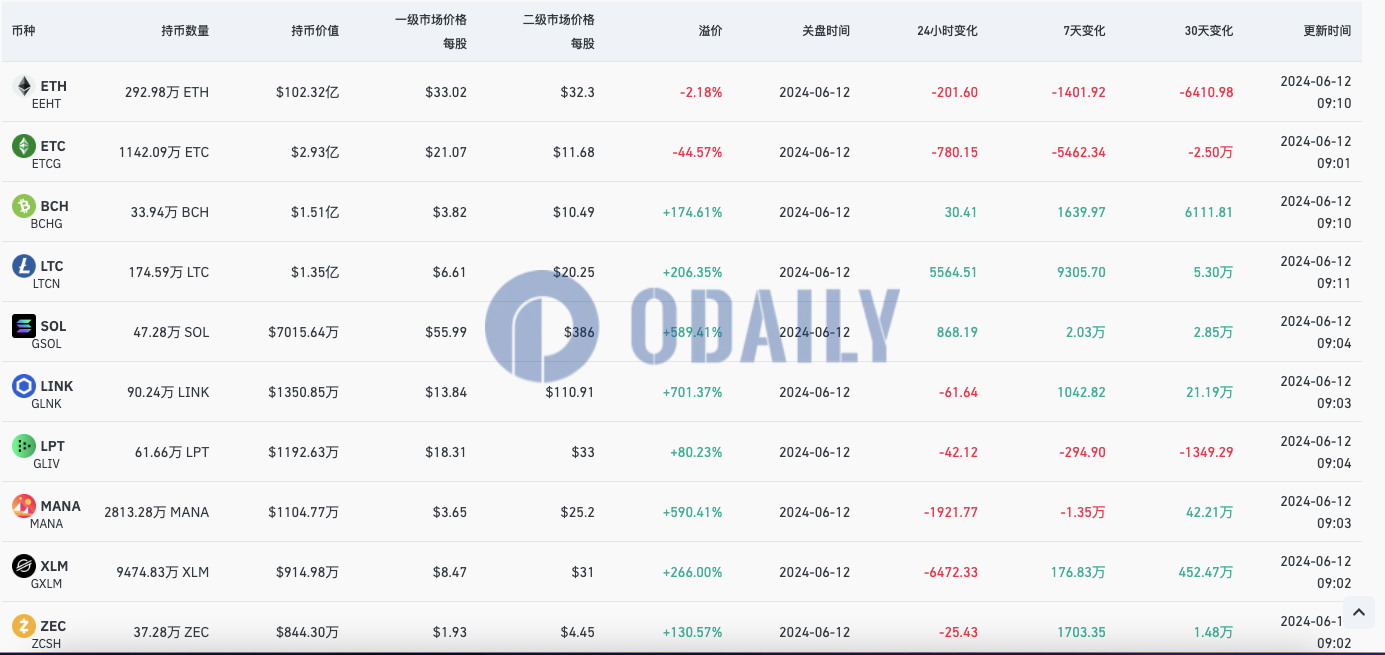Click the 292.98万 ETH holdings cell
This screenshot has height=655, width=1385.
coord(167,92)
